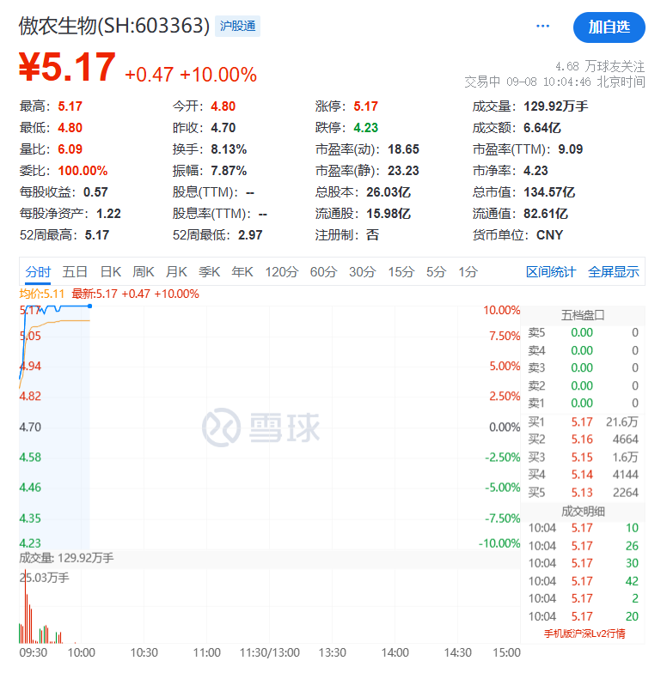Click the 卖5 order book row
This screenshot has width=667, height=673.
[x=583, y=333]
